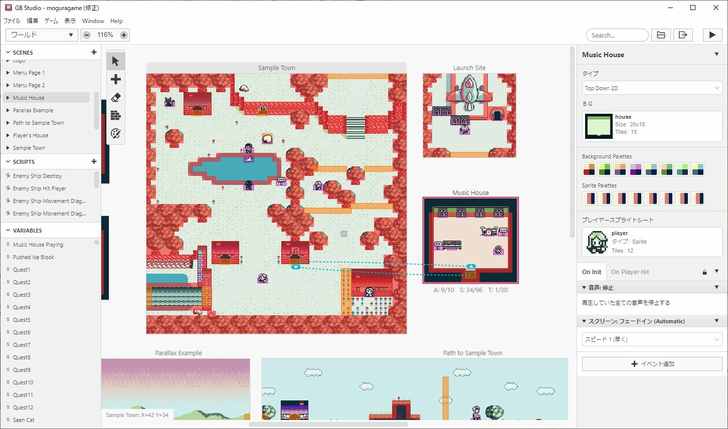Open the File (ファイル) menu

[12, 21]
